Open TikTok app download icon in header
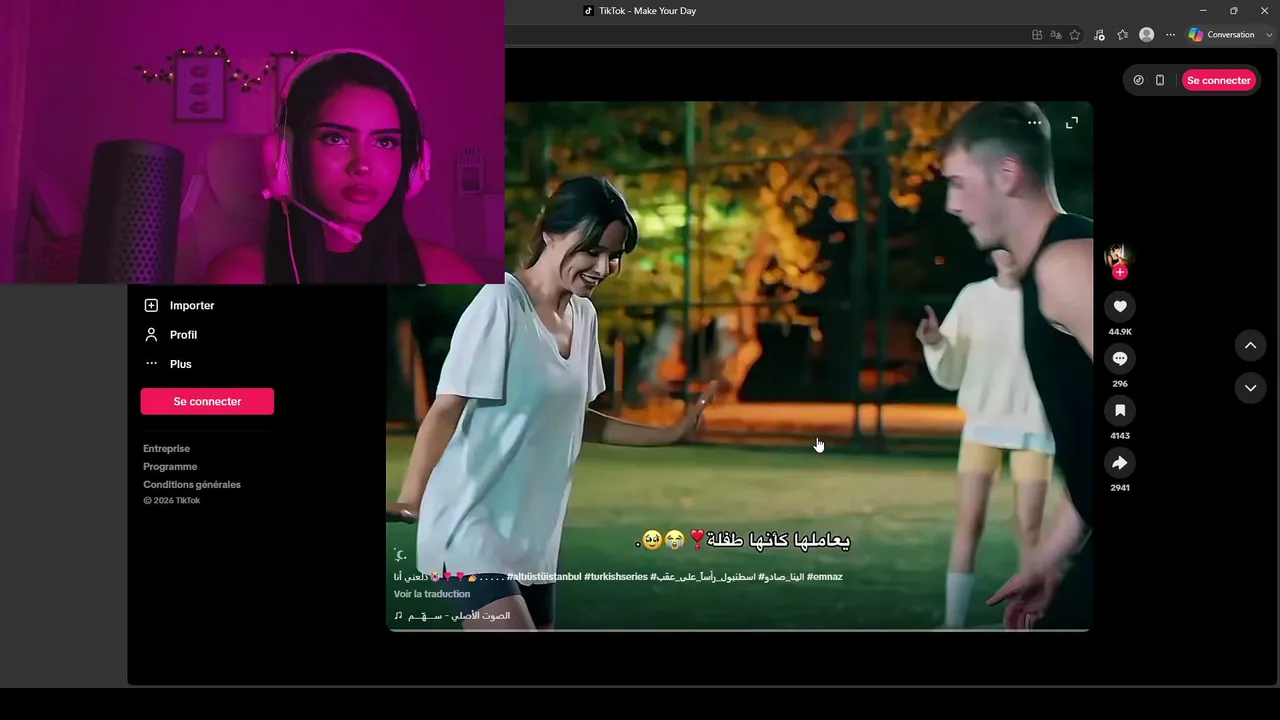Viewport: 1280px width, 720px height. point(1138,80)
